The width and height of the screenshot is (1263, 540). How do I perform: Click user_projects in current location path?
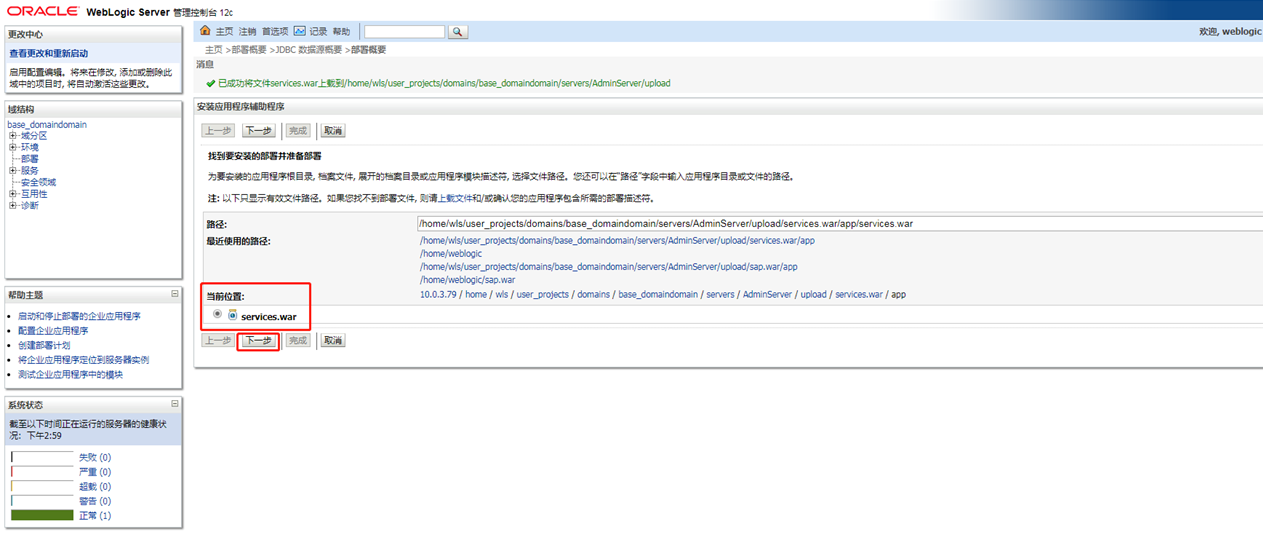[x=542, y=295]
